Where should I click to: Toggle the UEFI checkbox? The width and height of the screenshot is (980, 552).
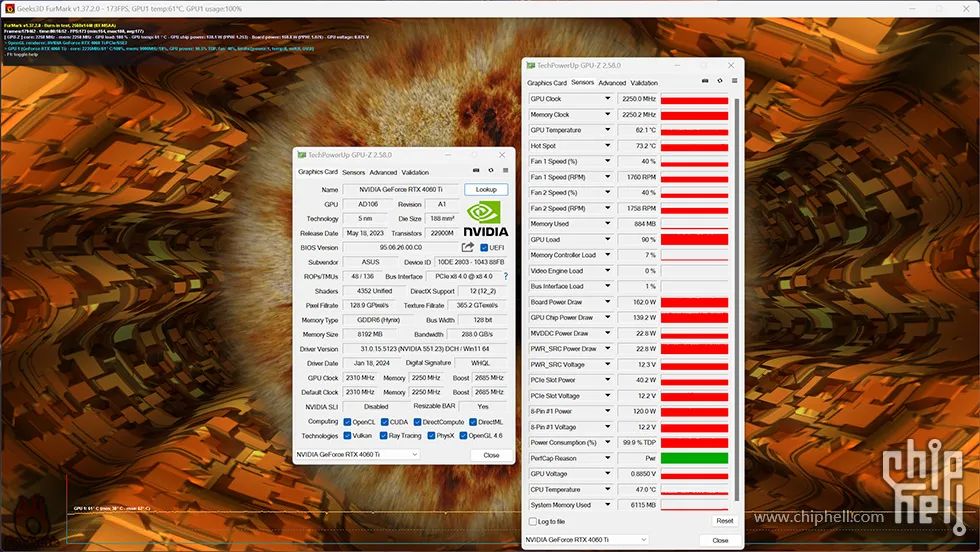pyautogui.click(x=484, y=248)
